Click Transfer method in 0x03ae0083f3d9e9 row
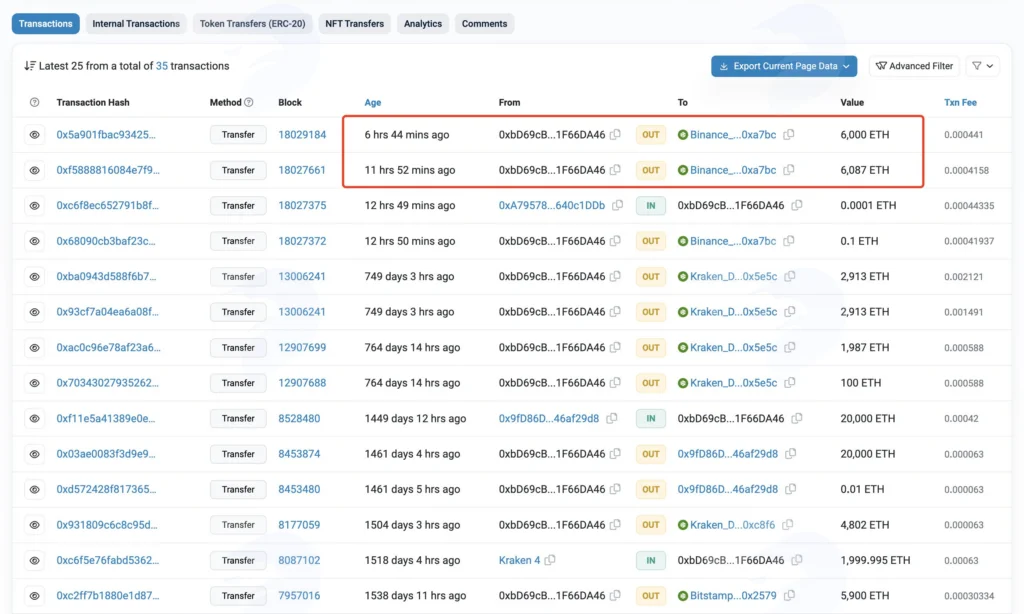 point(238,454)
